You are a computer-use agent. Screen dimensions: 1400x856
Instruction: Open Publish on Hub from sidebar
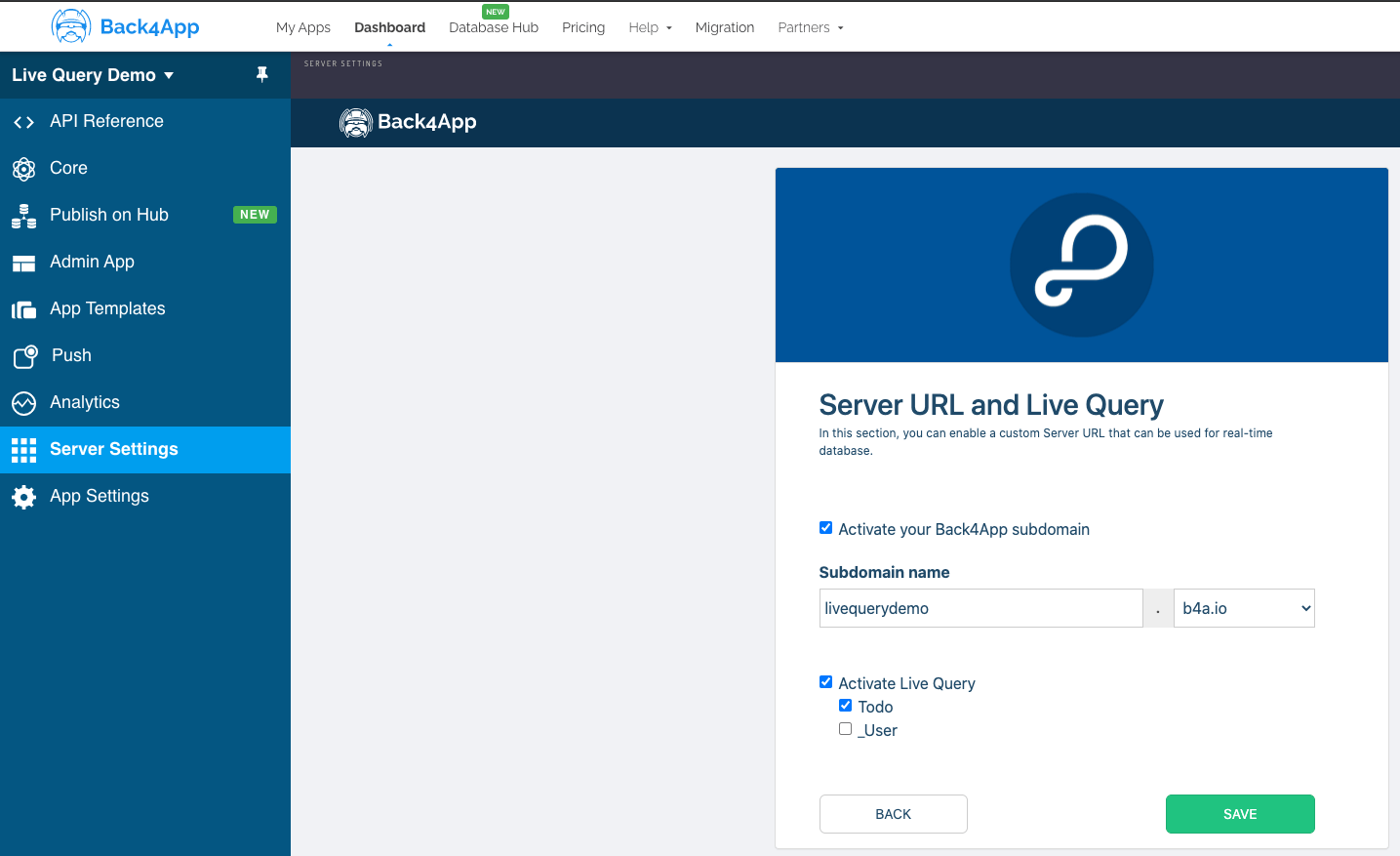coord(107,215)
